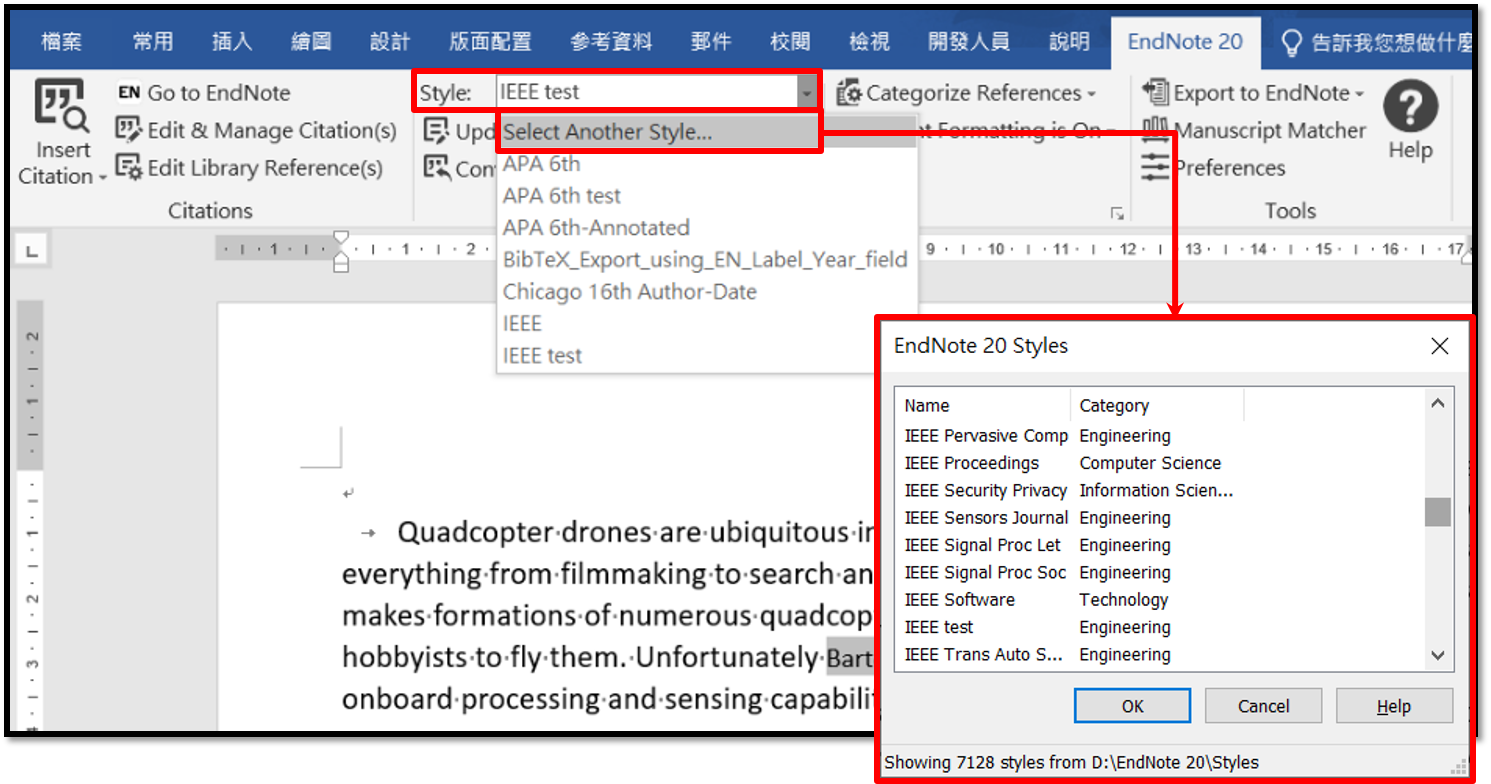Choose the IEEE Software style row
Screen dimensions: 1491x784
coord(960,600)
